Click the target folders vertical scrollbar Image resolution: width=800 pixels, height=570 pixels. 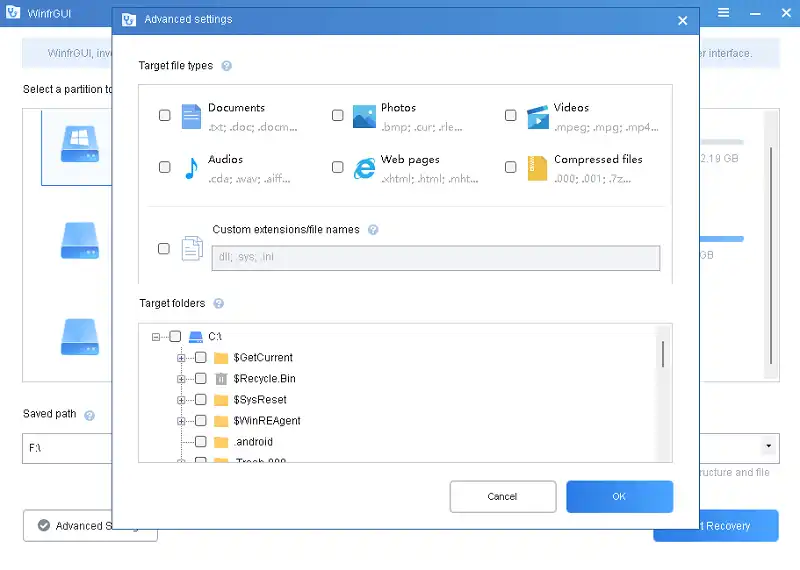pos(663,353)
